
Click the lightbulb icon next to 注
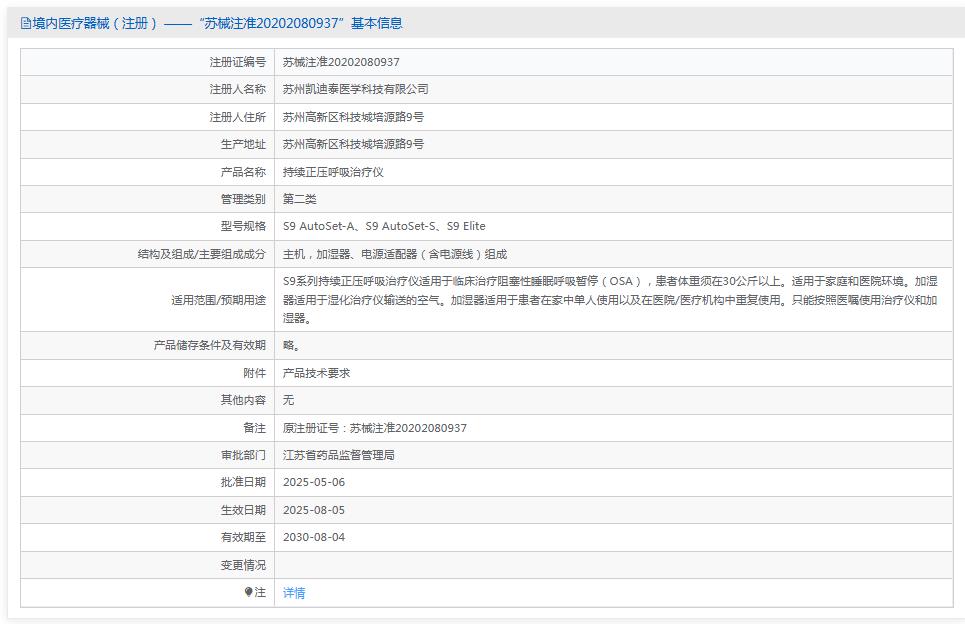click(248, 592)
